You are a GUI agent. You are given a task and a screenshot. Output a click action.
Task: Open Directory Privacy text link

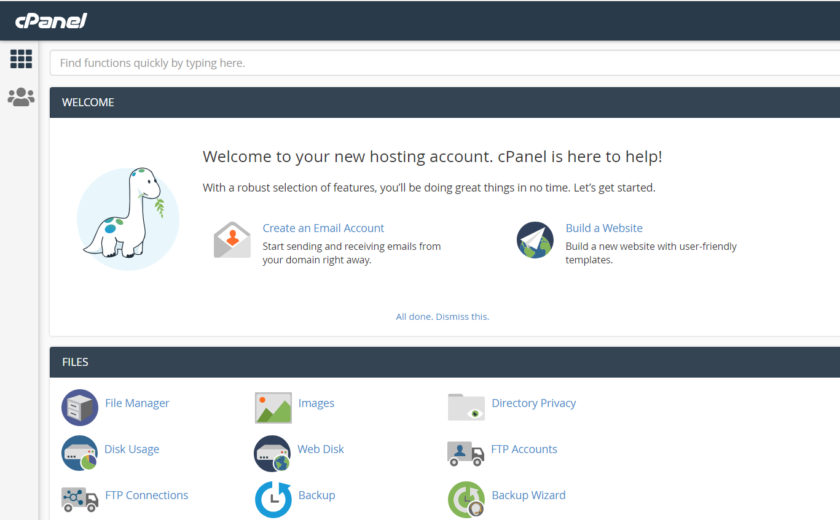click(x=534, y=403)
